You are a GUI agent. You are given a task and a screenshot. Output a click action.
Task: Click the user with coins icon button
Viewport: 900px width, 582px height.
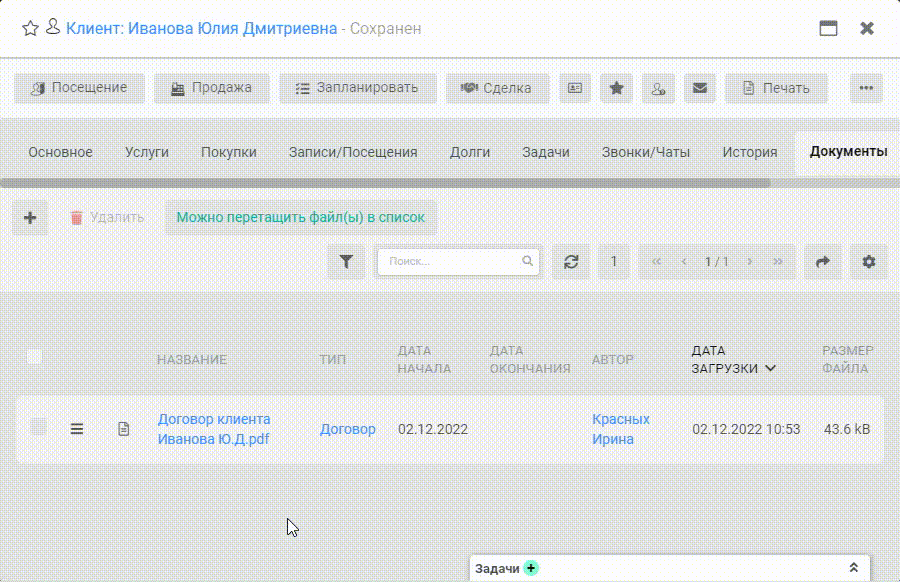(x=658, y=88)
